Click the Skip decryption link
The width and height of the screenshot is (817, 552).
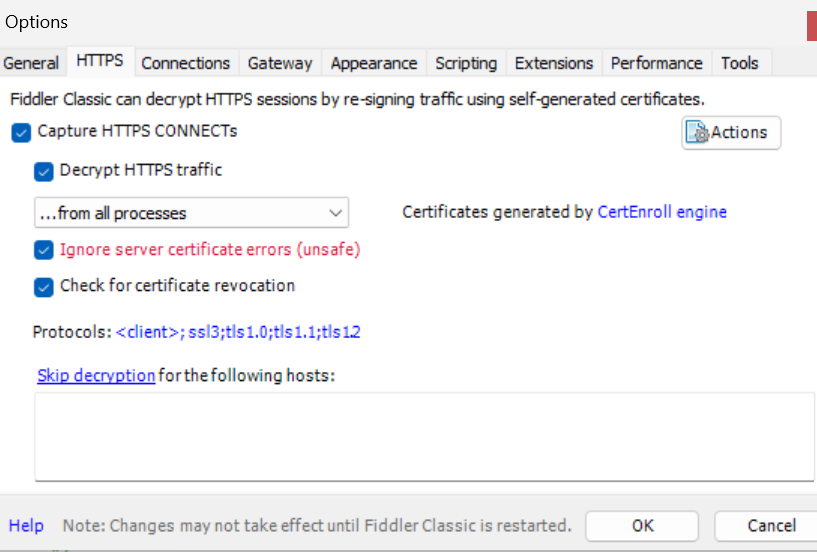pyautogui.click(x=96, y=375)
